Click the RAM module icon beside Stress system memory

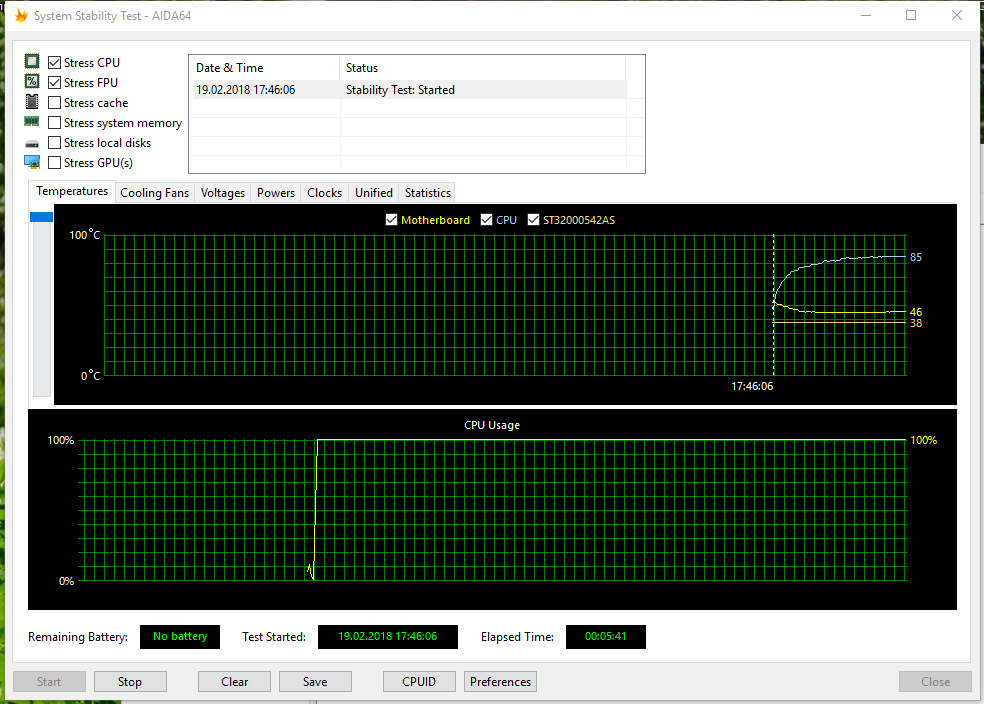[x=32, y=122]
